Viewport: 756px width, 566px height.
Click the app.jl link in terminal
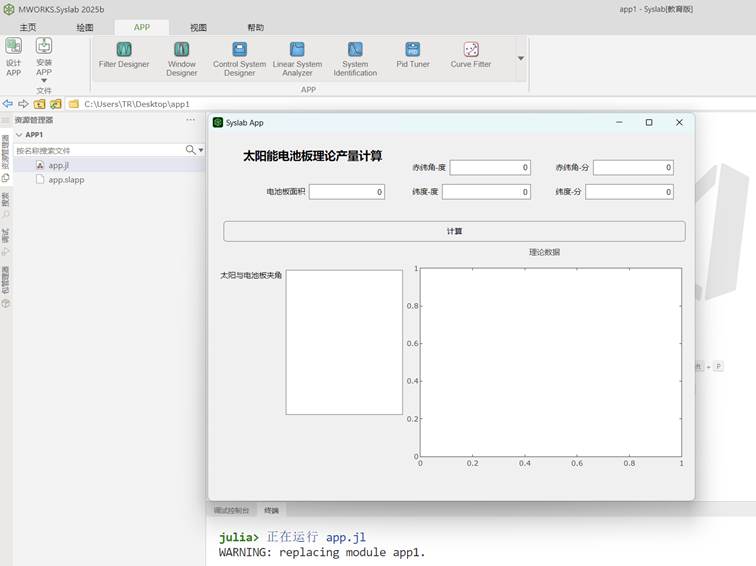[346, 537]
